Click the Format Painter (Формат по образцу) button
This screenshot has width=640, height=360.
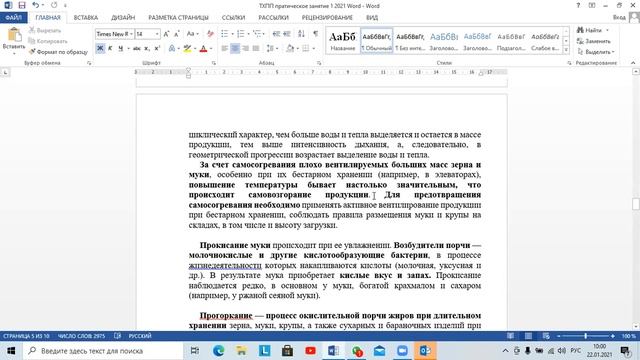58,52
